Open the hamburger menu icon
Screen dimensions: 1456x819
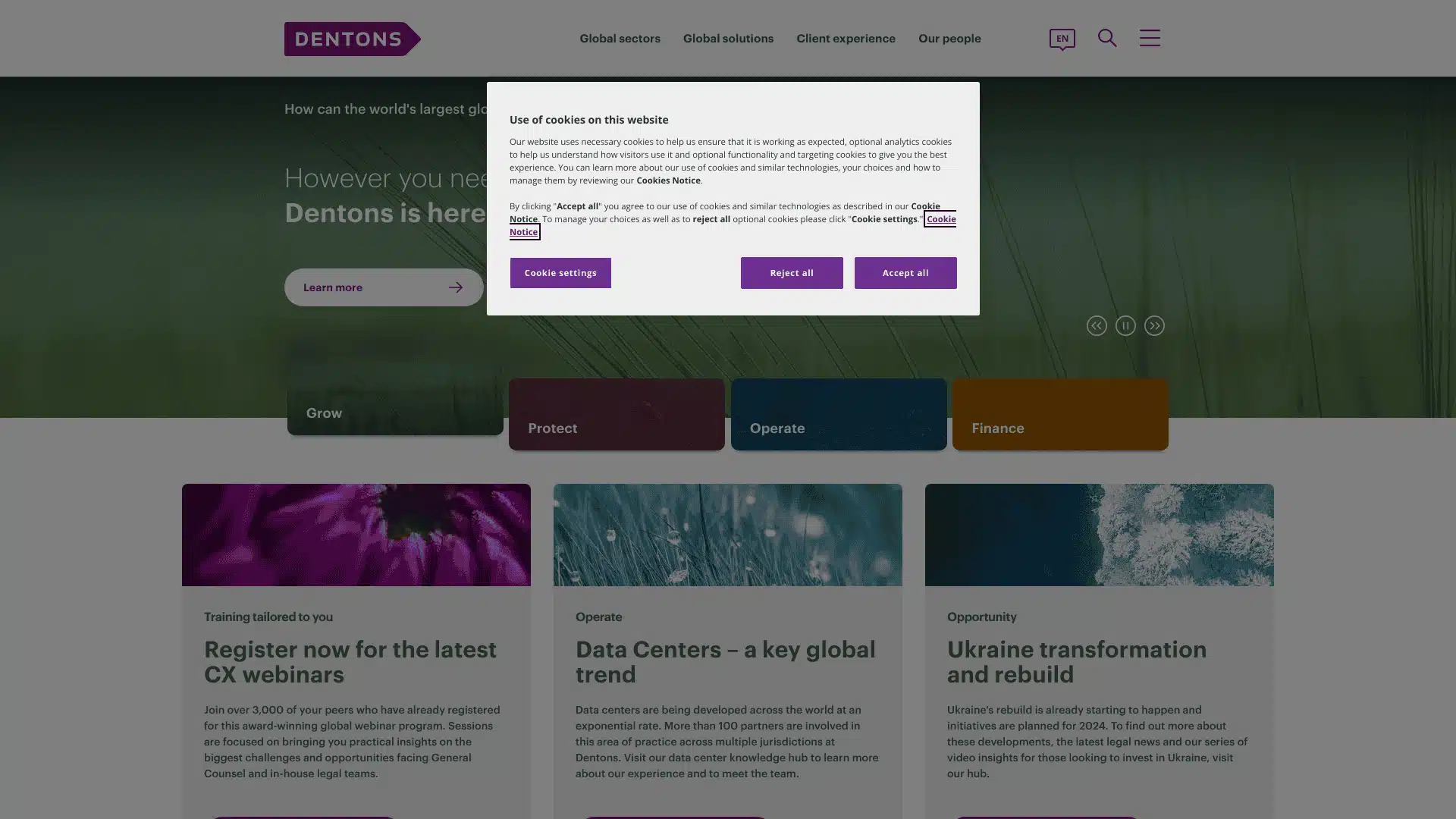(1150, 38)
